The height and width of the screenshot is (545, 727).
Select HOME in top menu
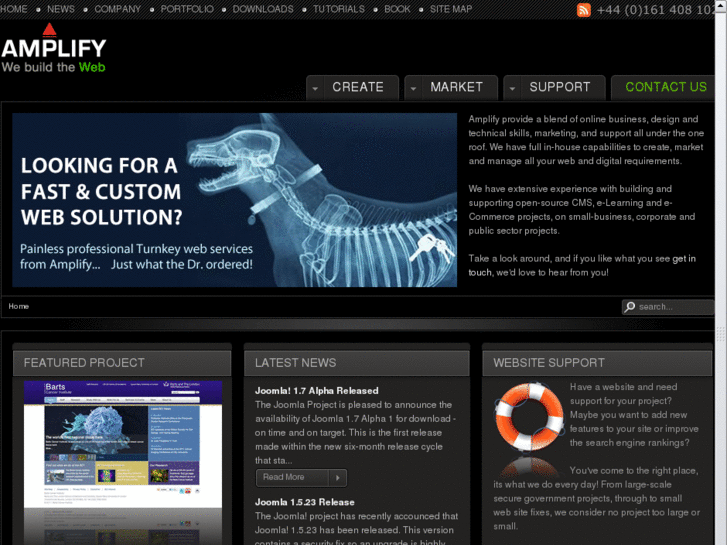point(13,9)
